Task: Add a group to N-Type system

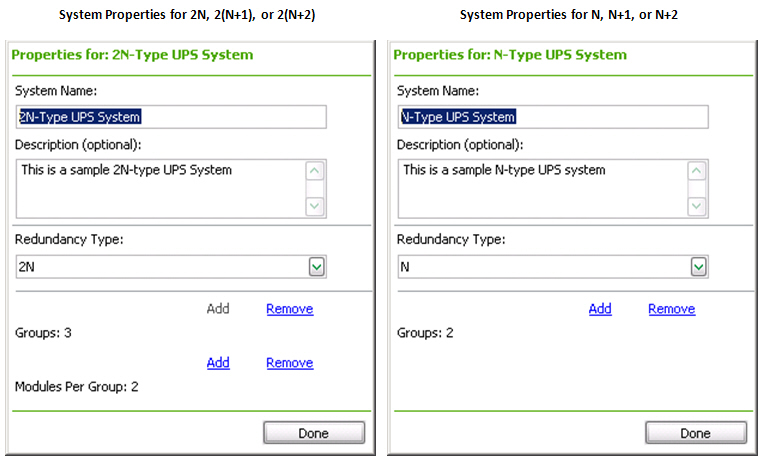Action: (600, 309)
